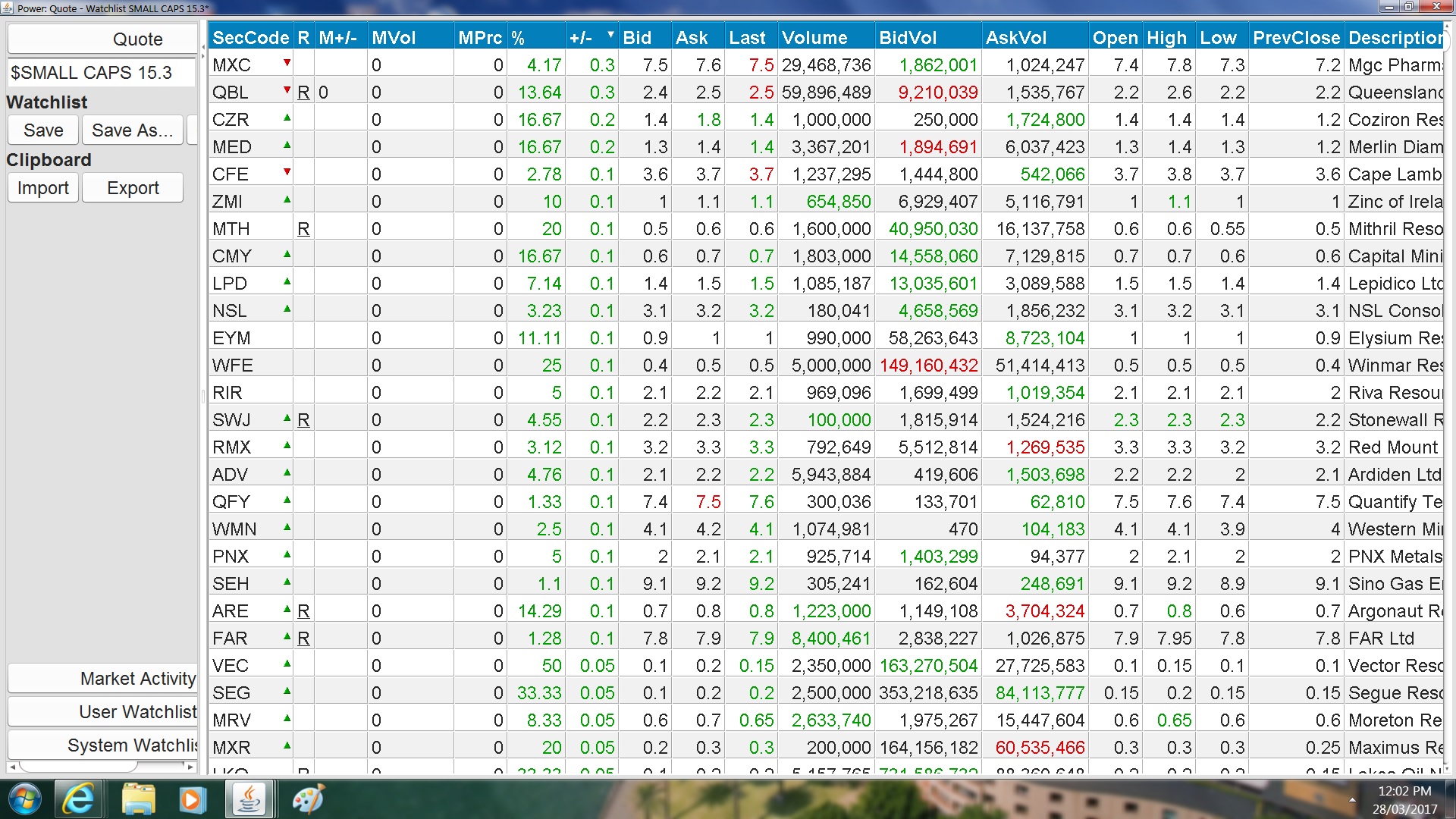Click green up arrow indicator for WMN

pos(287,527)
